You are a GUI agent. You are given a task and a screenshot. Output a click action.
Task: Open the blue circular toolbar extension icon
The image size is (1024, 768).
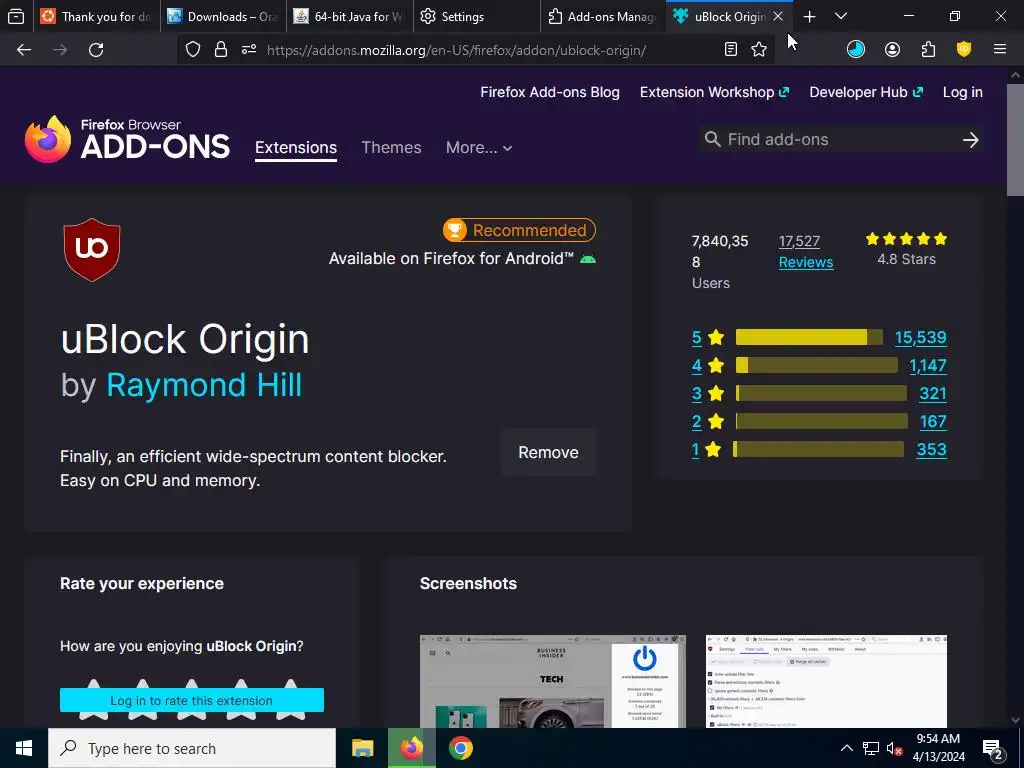tap(856, 50)
